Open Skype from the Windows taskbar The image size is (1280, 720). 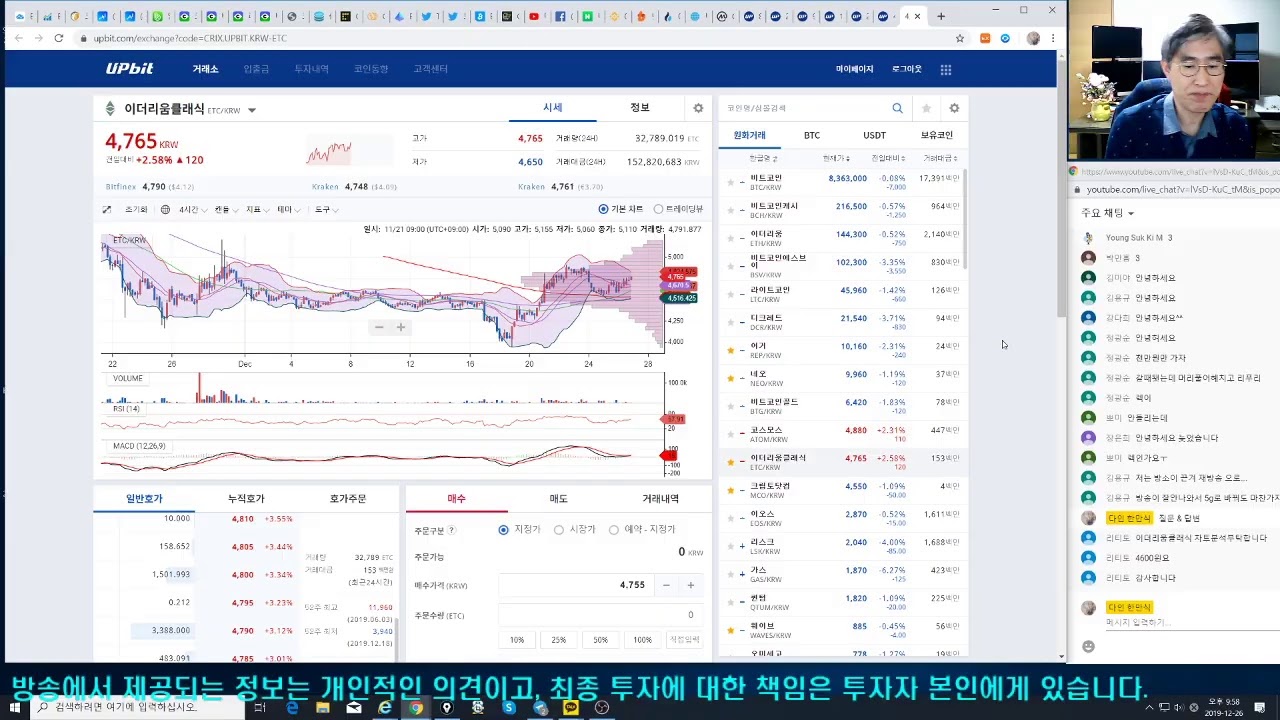509,708
